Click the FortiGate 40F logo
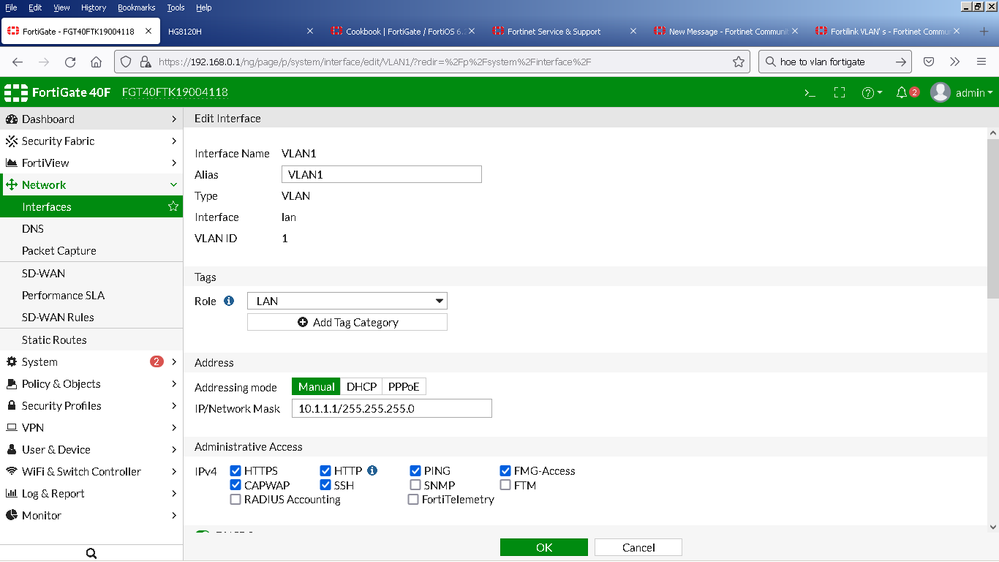This screenshot has height=562, width=999. click(x=57, y=92)
